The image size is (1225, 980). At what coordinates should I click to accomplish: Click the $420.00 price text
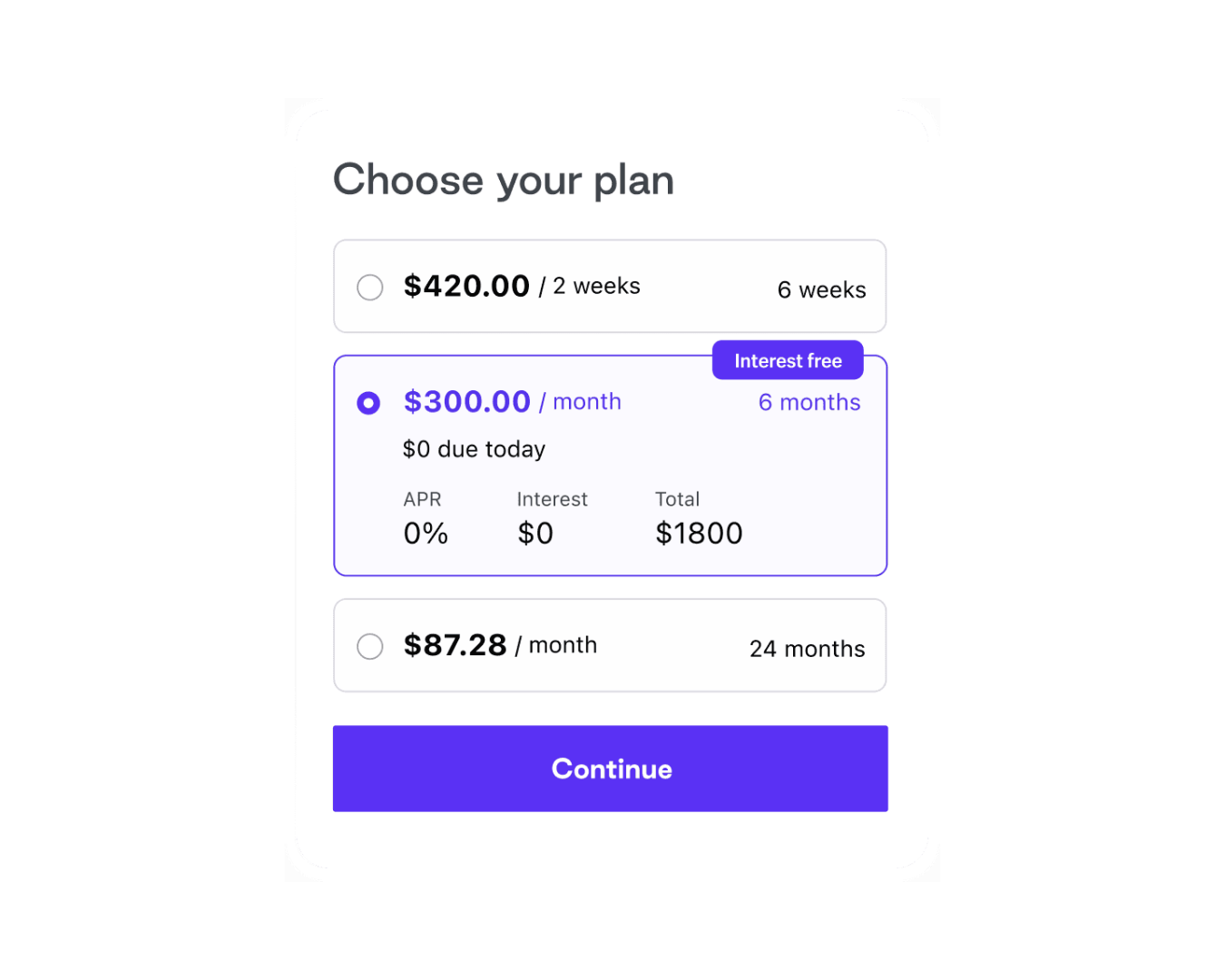click(x=466, y=287)
